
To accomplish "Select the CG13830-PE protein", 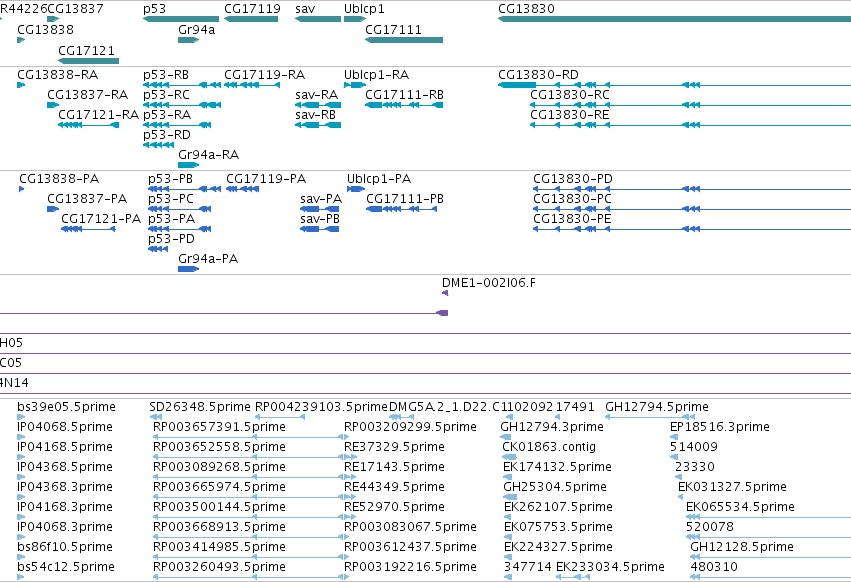I will pyautogui.click(x=692, y=229).
